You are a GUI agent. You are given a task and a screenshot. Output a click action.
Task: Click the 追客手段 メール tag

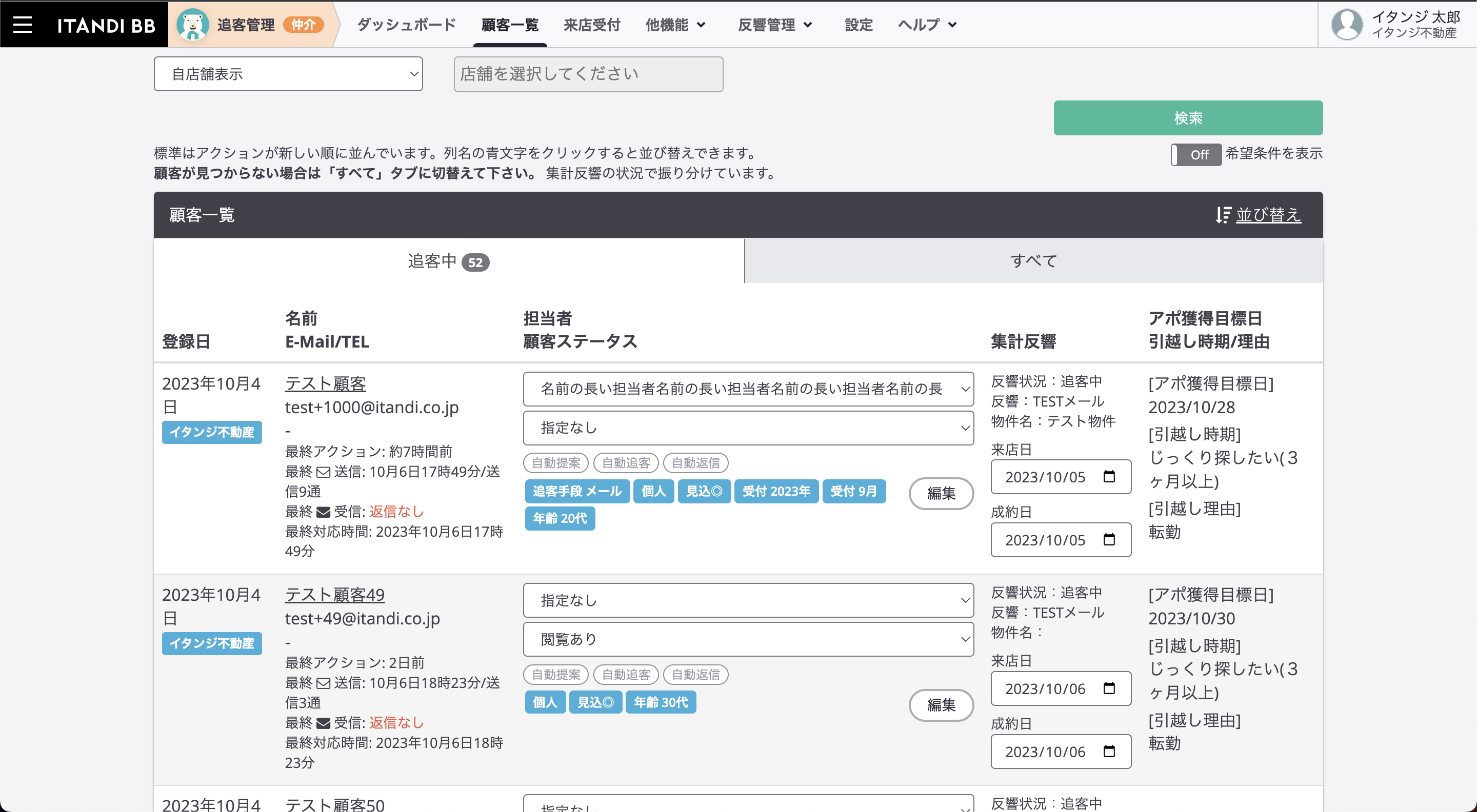click(x=577, y=491)
